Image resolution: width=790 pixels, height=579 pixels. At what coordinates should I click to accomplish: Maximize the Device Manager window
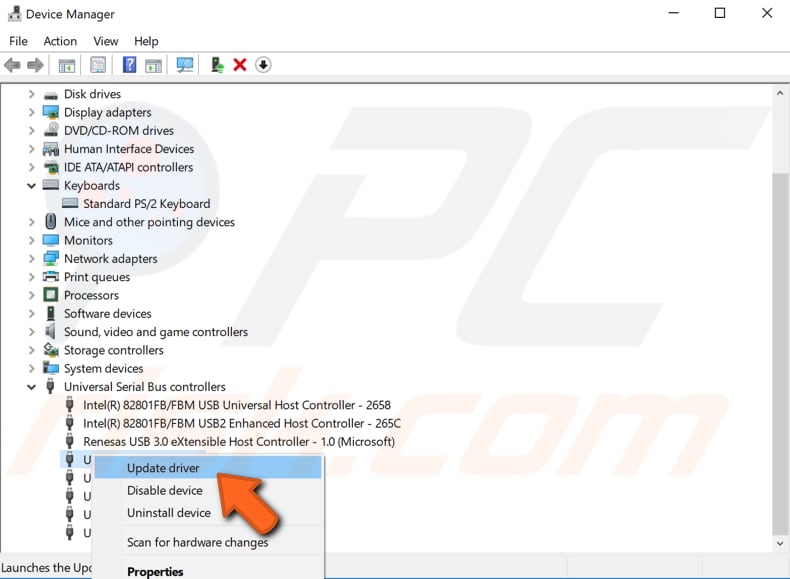coord(720,13)
